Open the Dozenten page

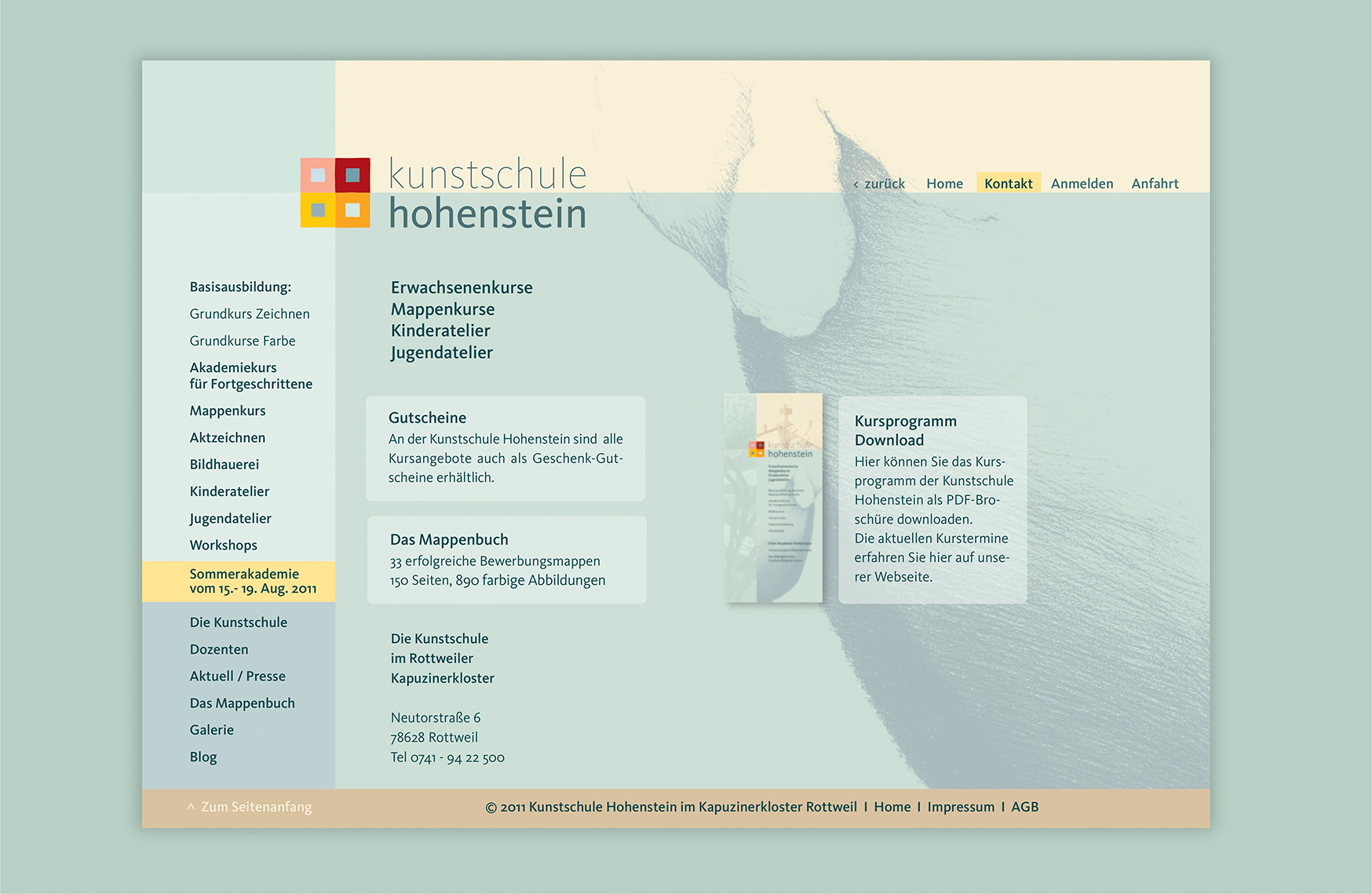[219, 650]
